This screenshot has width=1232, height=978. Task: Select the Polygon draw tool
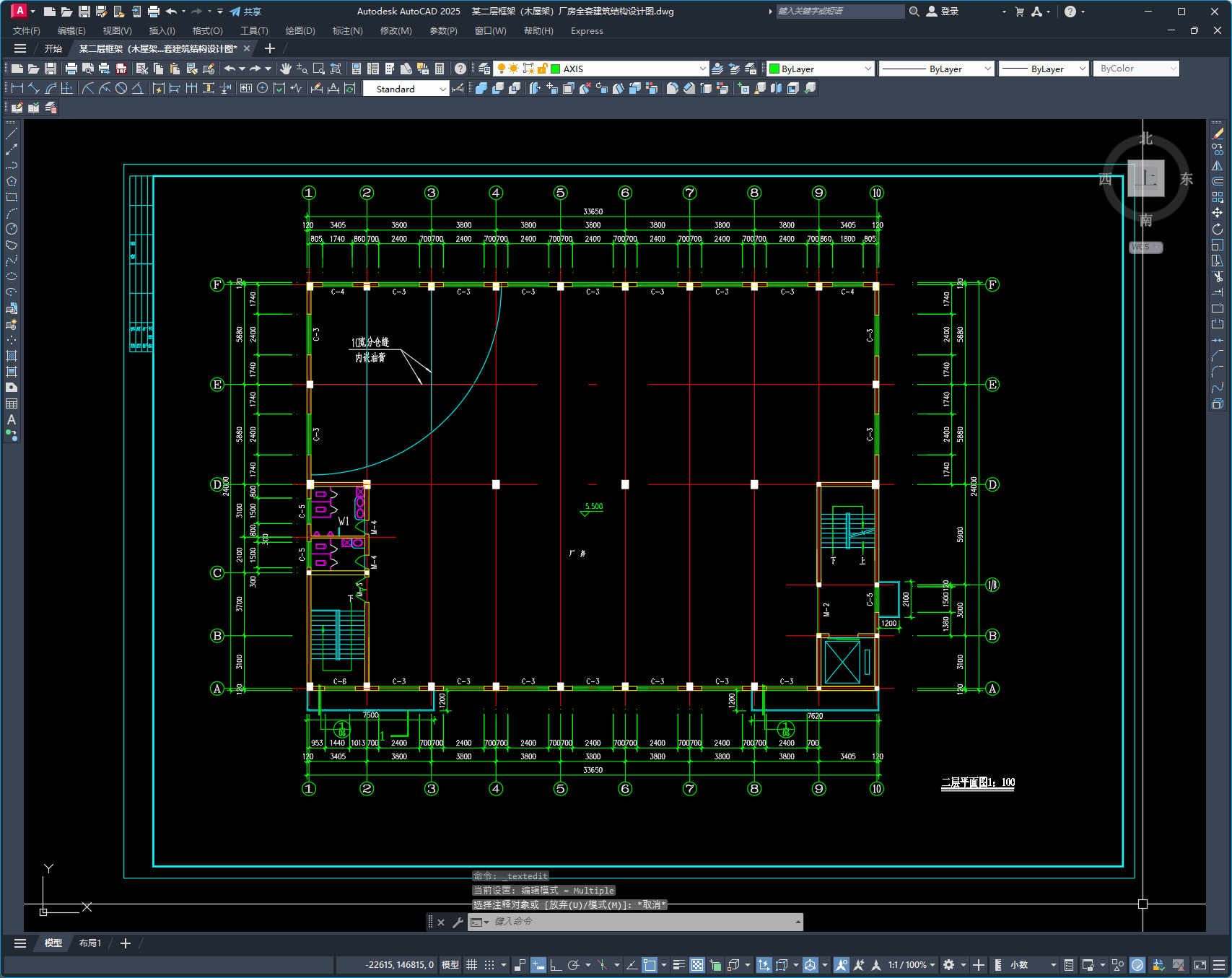click(x=12, y=181)
